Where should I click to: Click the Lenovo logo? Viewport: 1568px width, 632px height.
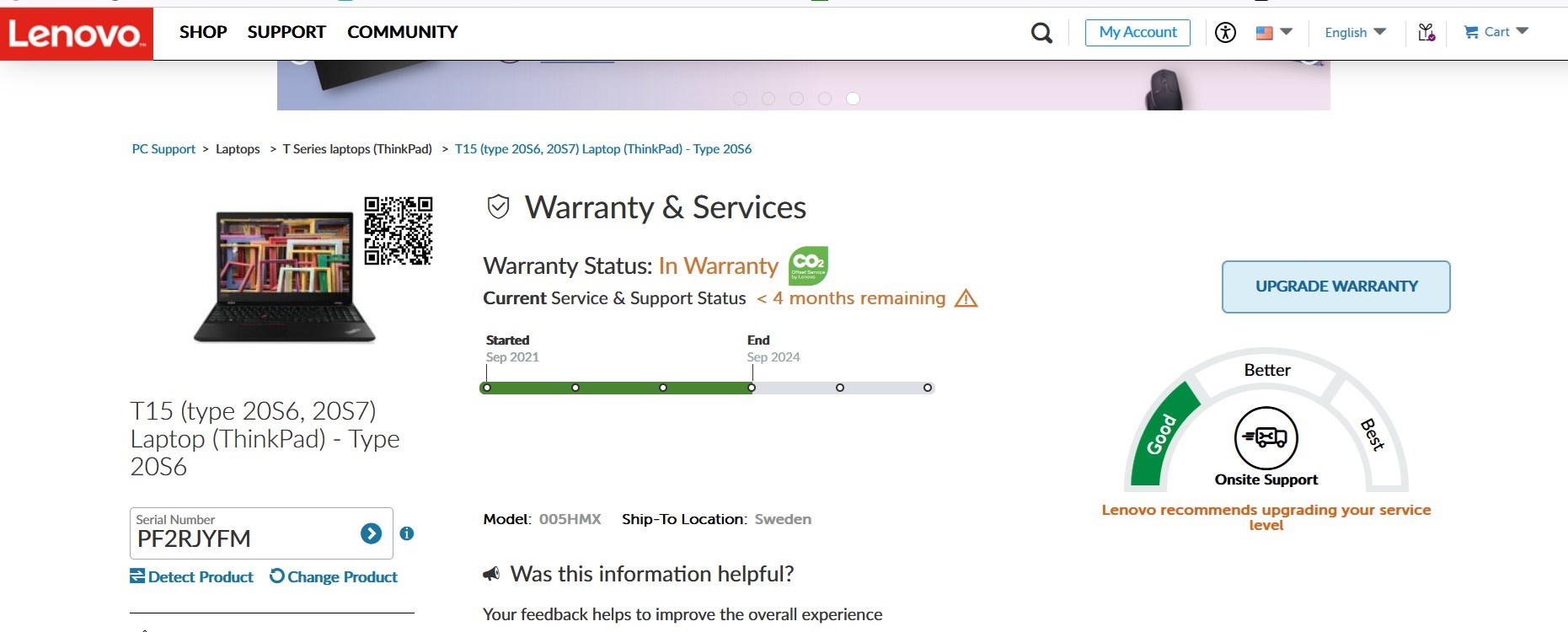77,34
